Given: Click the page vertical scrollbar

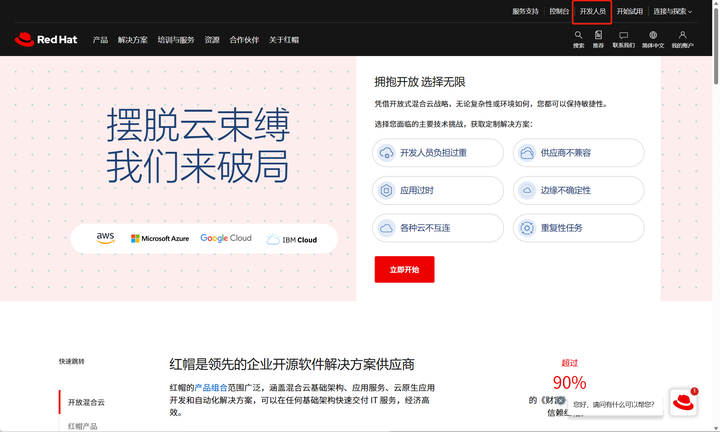Looking at the screenshot, I should click(716, 46).
